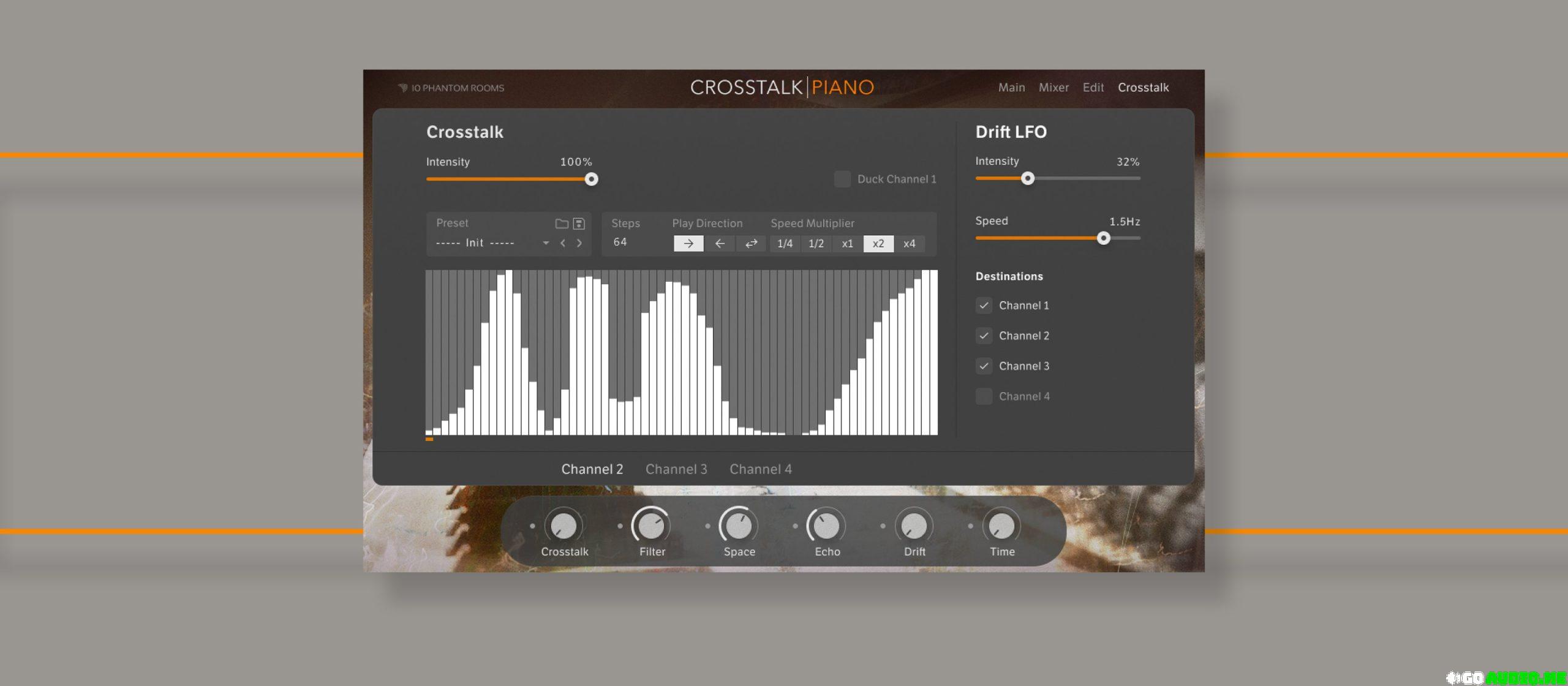The width and height of the screenshot is (1568, 686).
Task: Open preset folder browser icon
Action: (561, 224)
